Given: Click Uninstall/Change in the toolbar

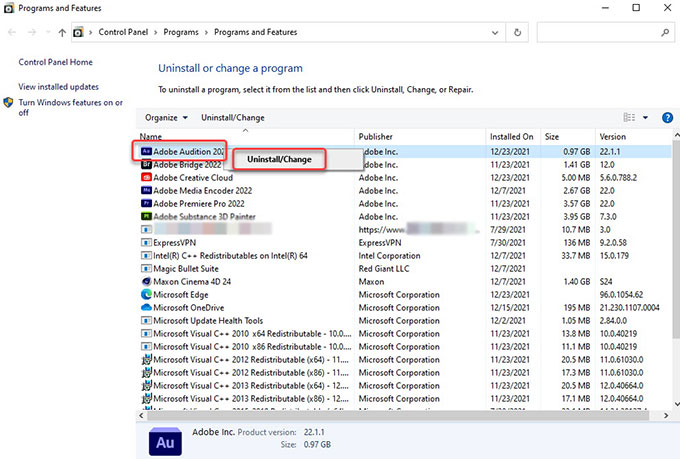Looking at the screenshot, I should click(232, 118).
